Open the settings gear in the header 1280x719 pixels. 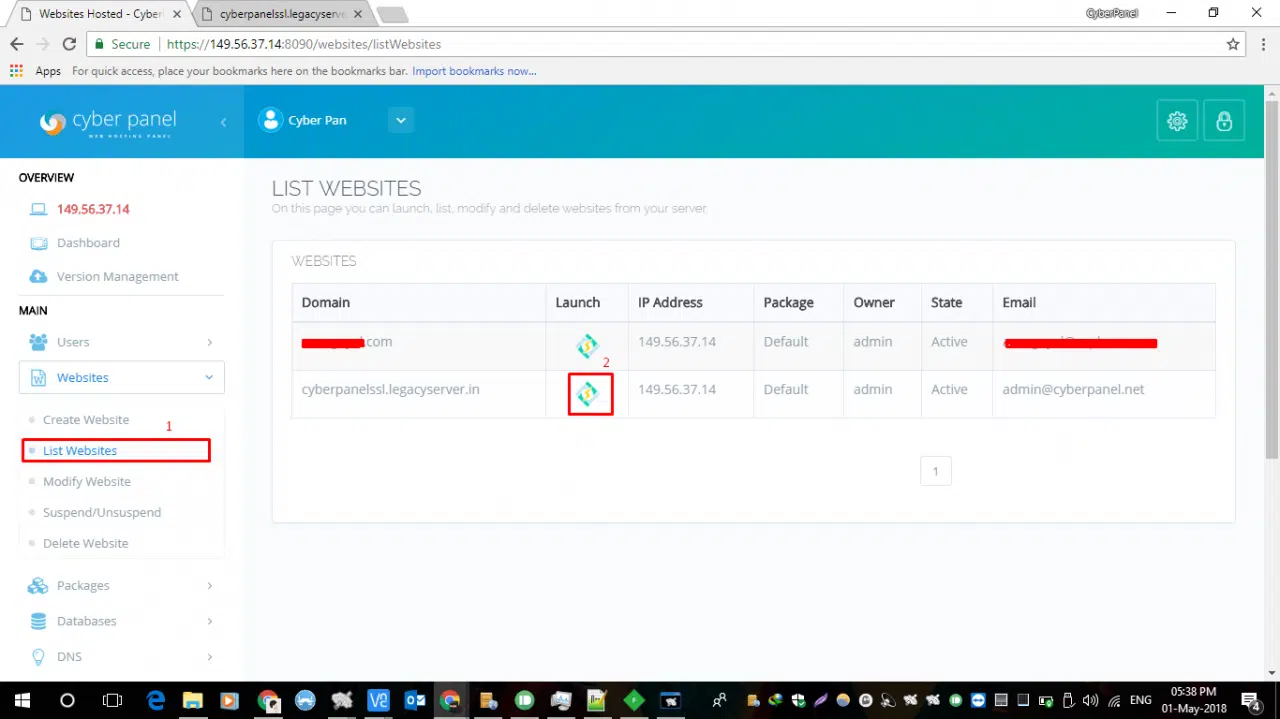click(1177, 121)
